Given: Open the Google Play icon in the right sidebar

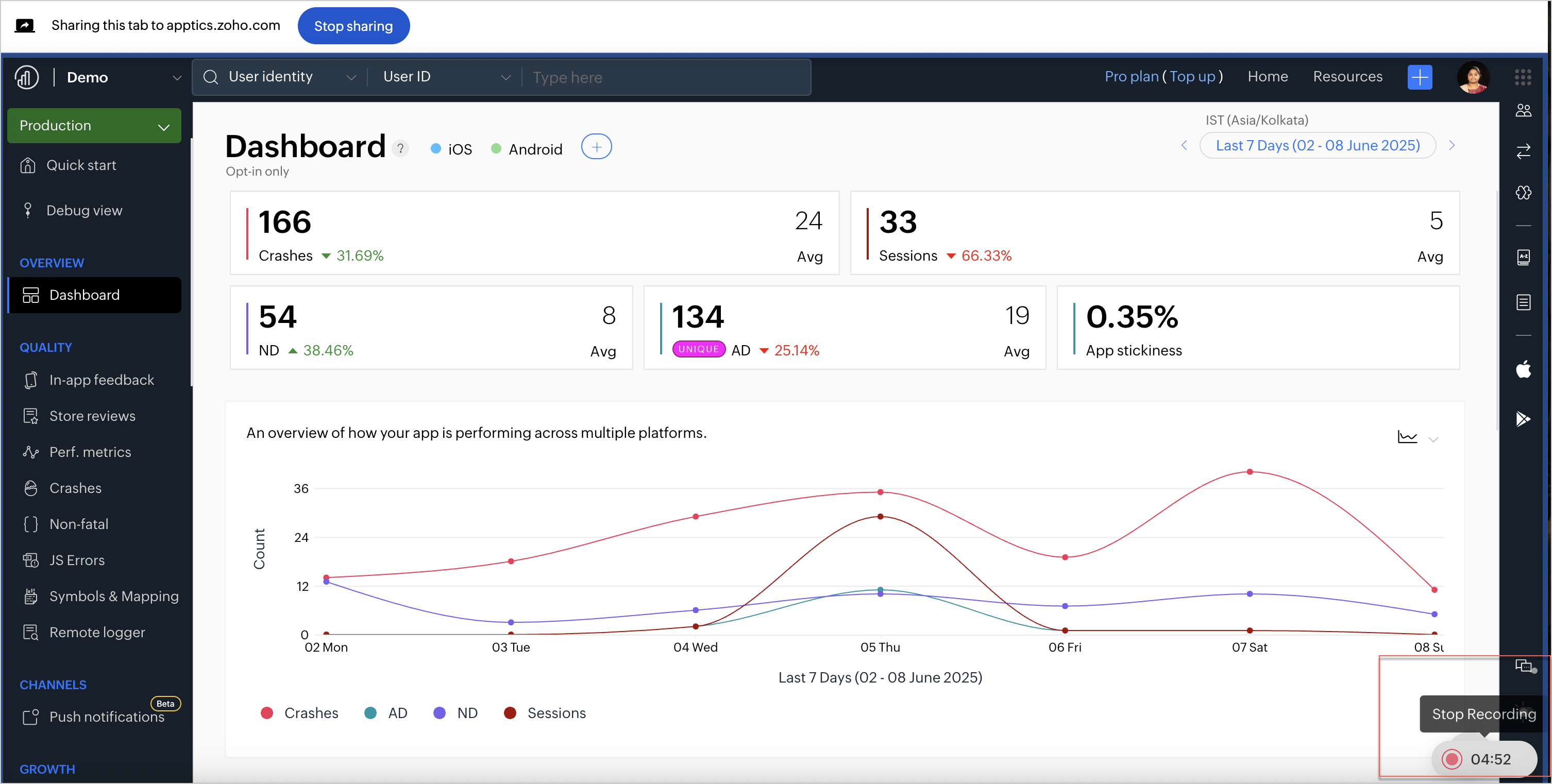Looking at the screenshot, I should click(x=1523, y=418).
